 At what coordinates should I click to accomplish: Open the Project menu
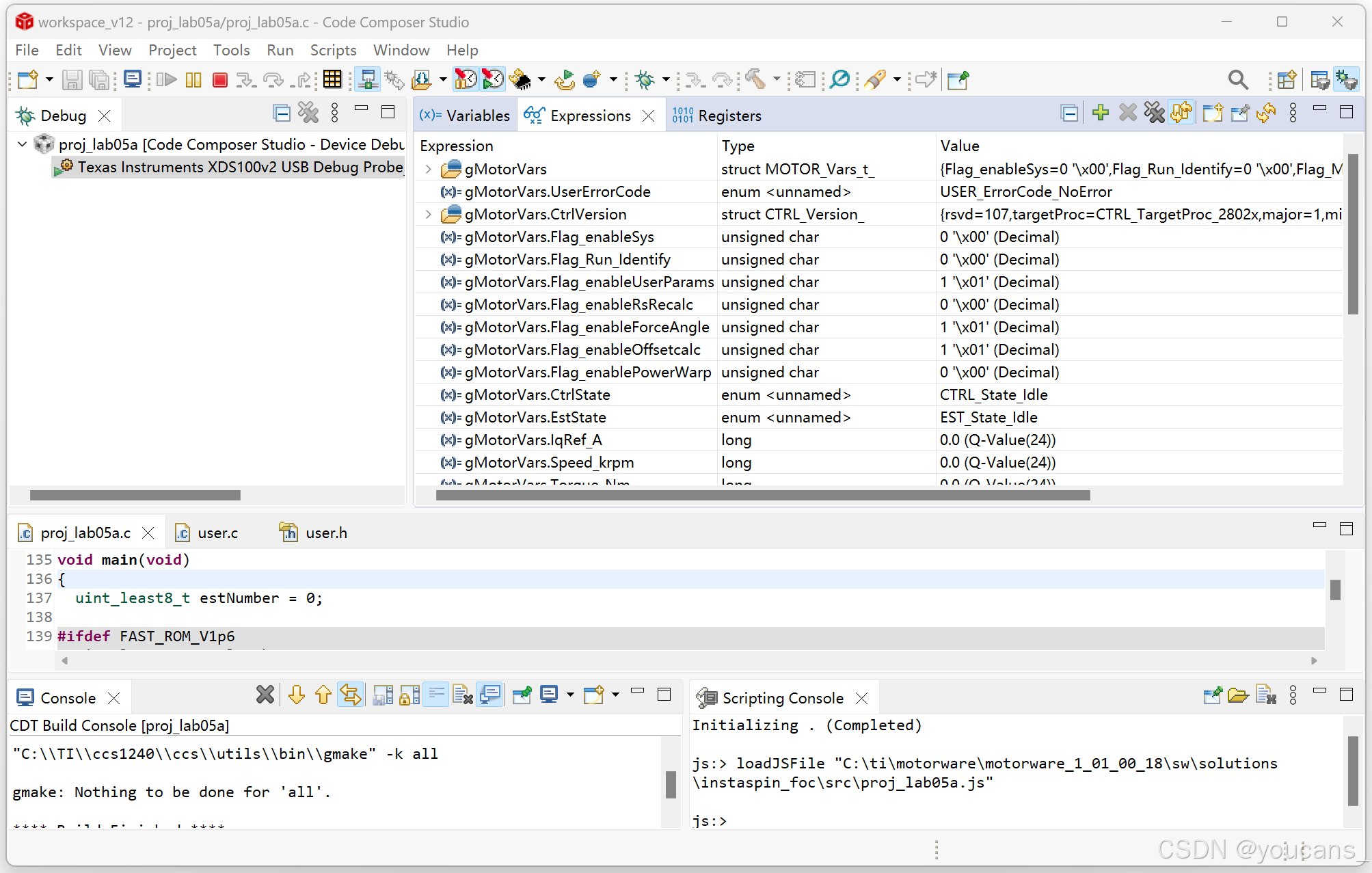(172, 50)
